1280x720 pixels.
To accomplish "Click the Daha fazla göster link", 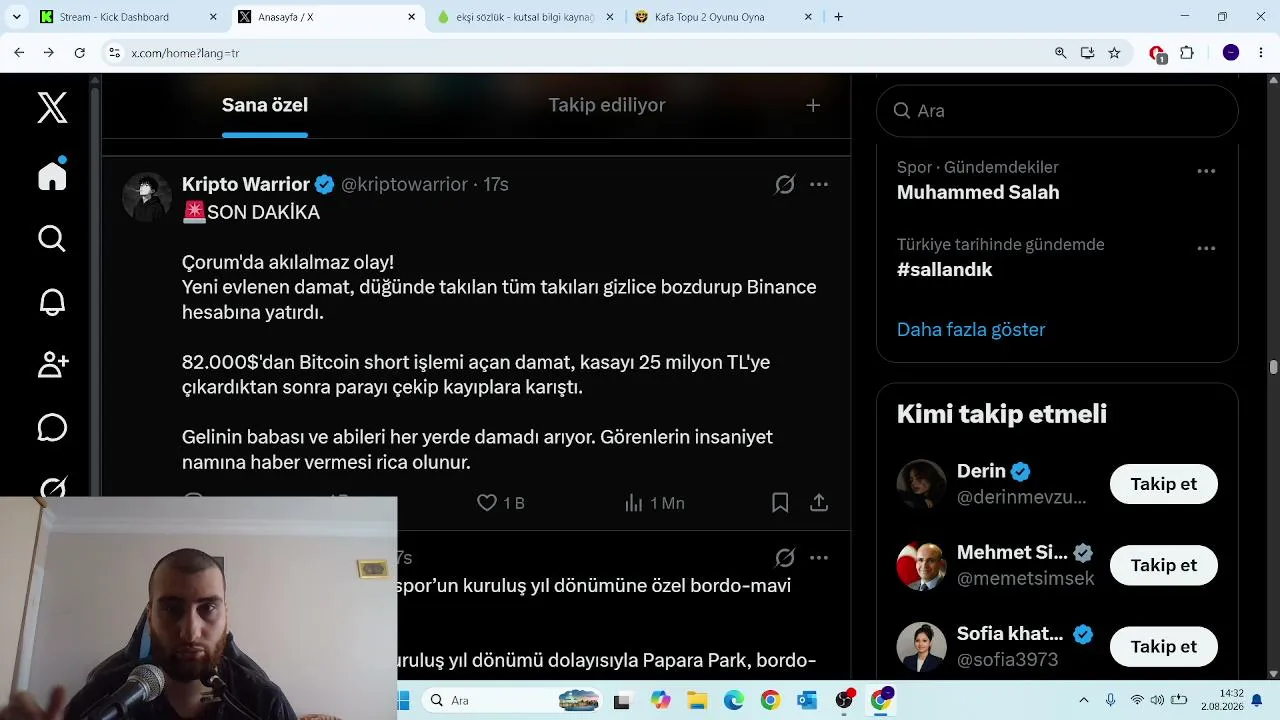I will tap(971, 329).
